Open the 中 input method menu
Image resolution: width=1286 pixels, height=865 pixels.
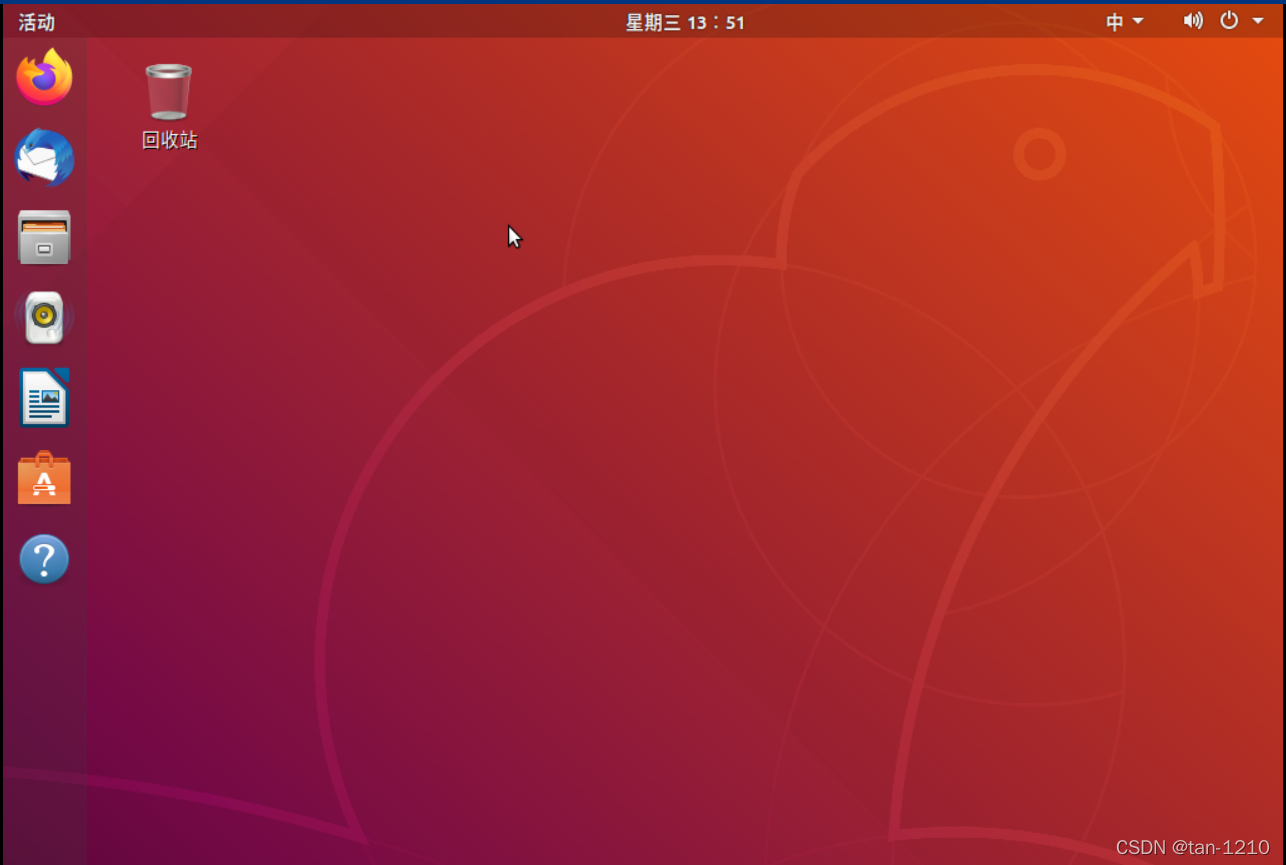(x=1124, y=22)
